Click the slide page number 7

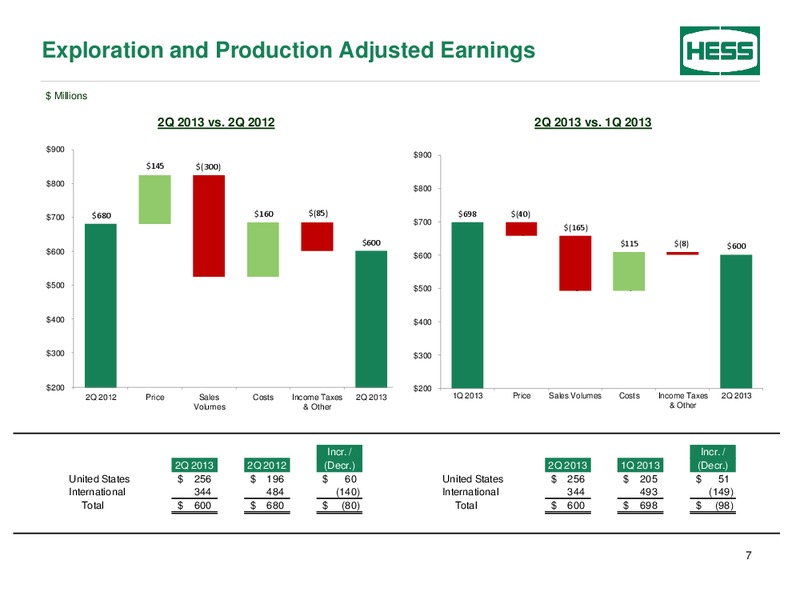(x=748, y=555)
